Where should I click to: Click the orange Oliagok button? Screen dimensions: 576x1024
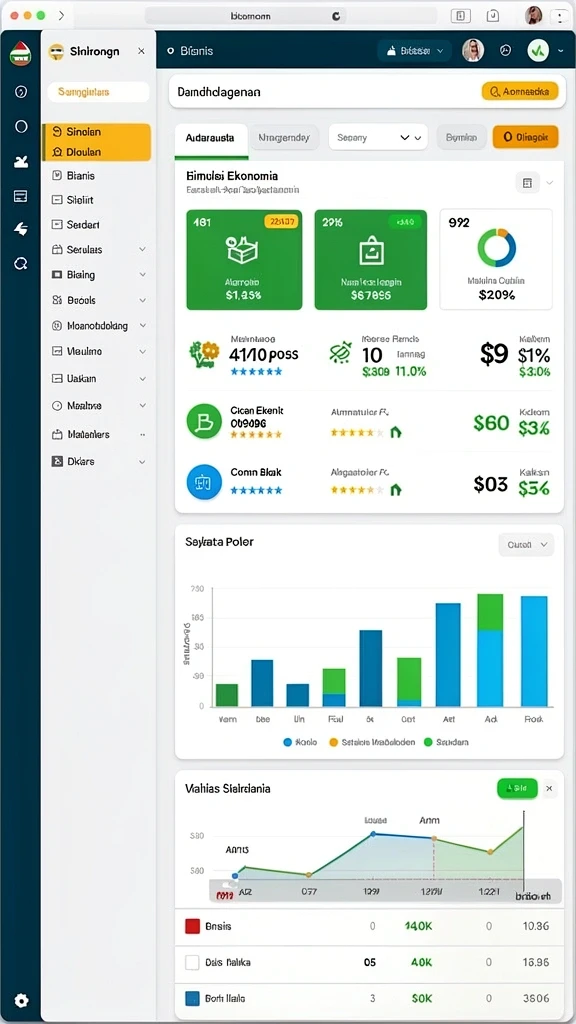pos(526,138)
